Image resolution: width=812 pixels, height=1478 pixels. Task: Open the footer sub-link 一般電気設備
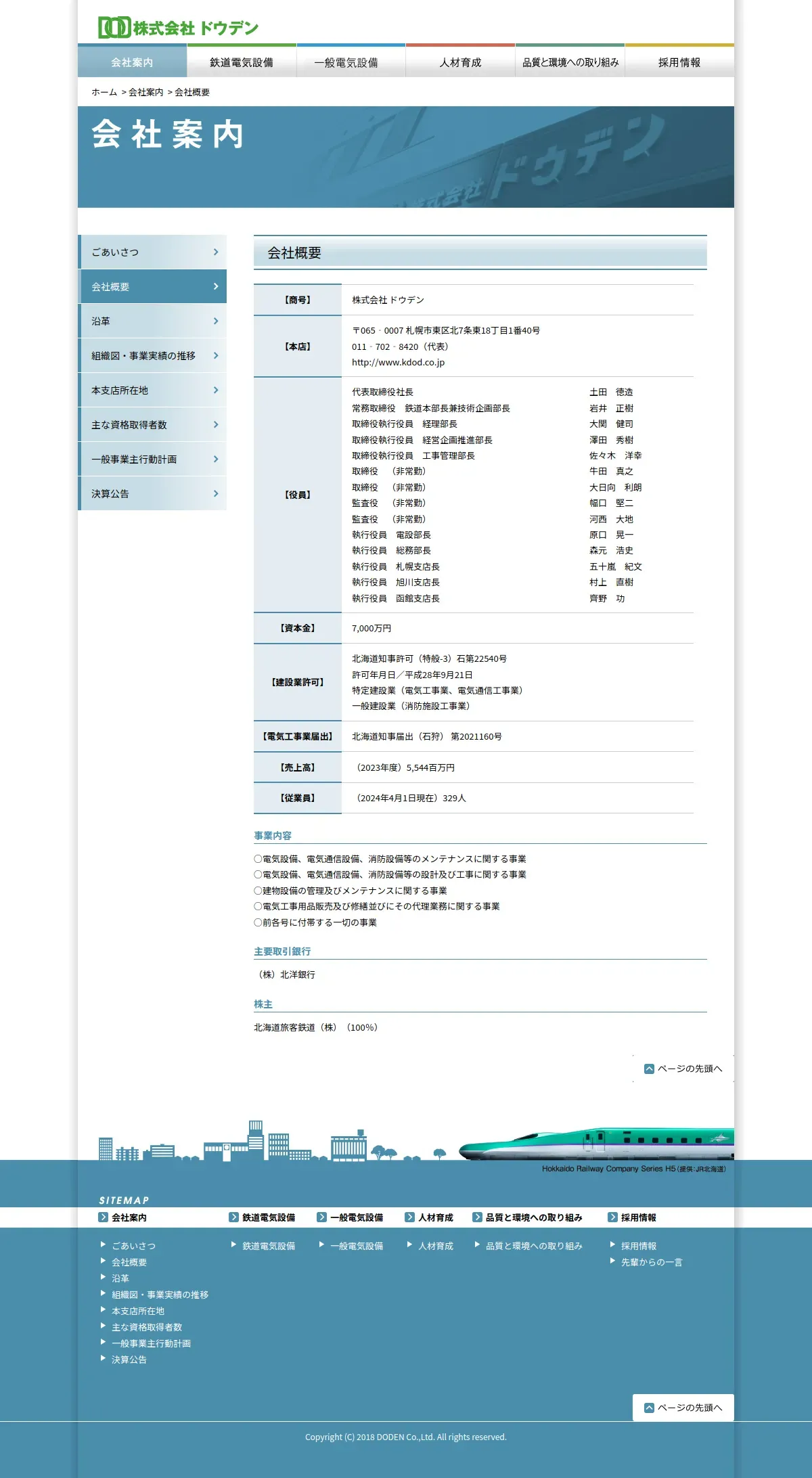357,1246
